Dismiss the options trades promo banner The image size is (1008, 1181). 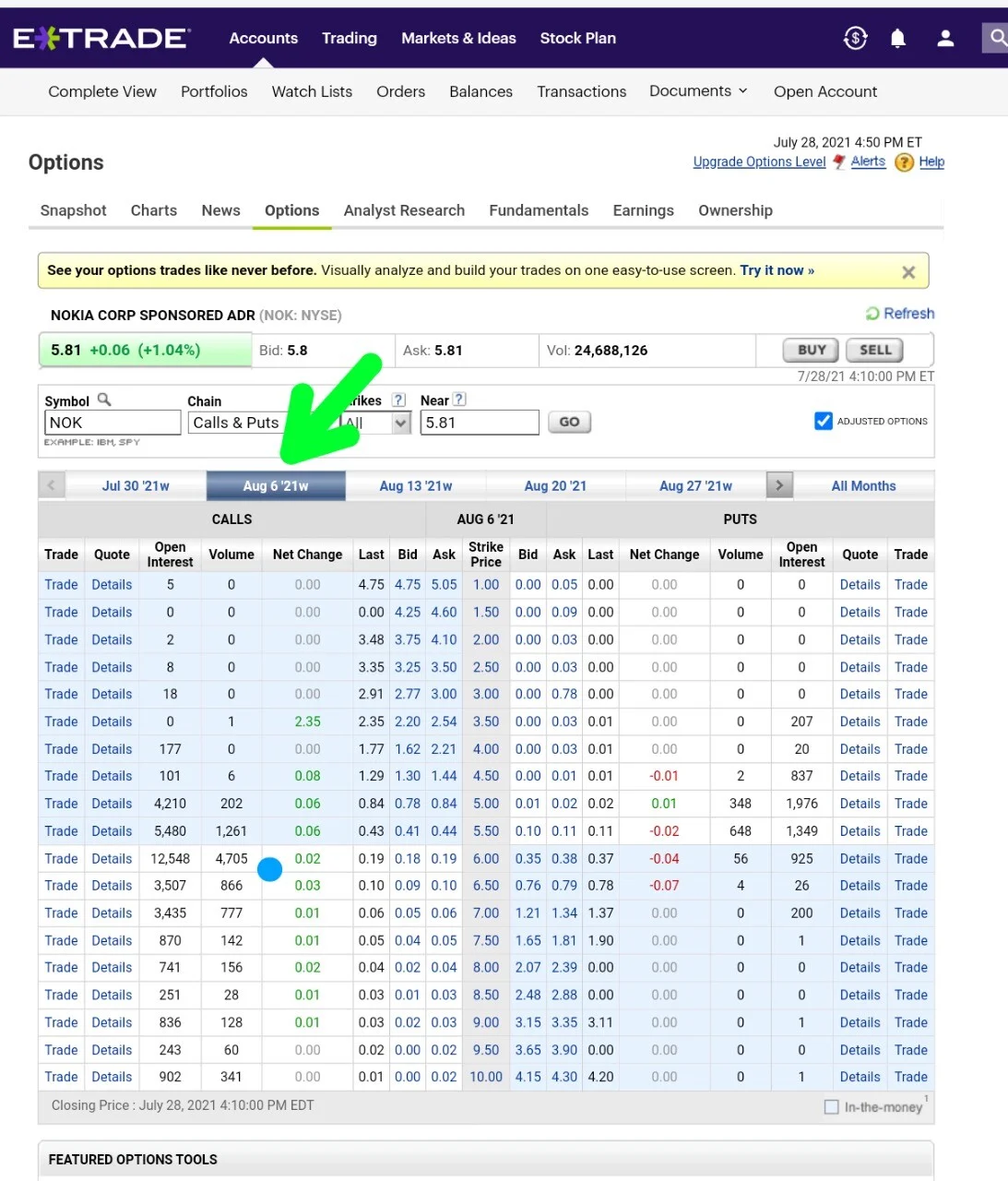point(908,272)
